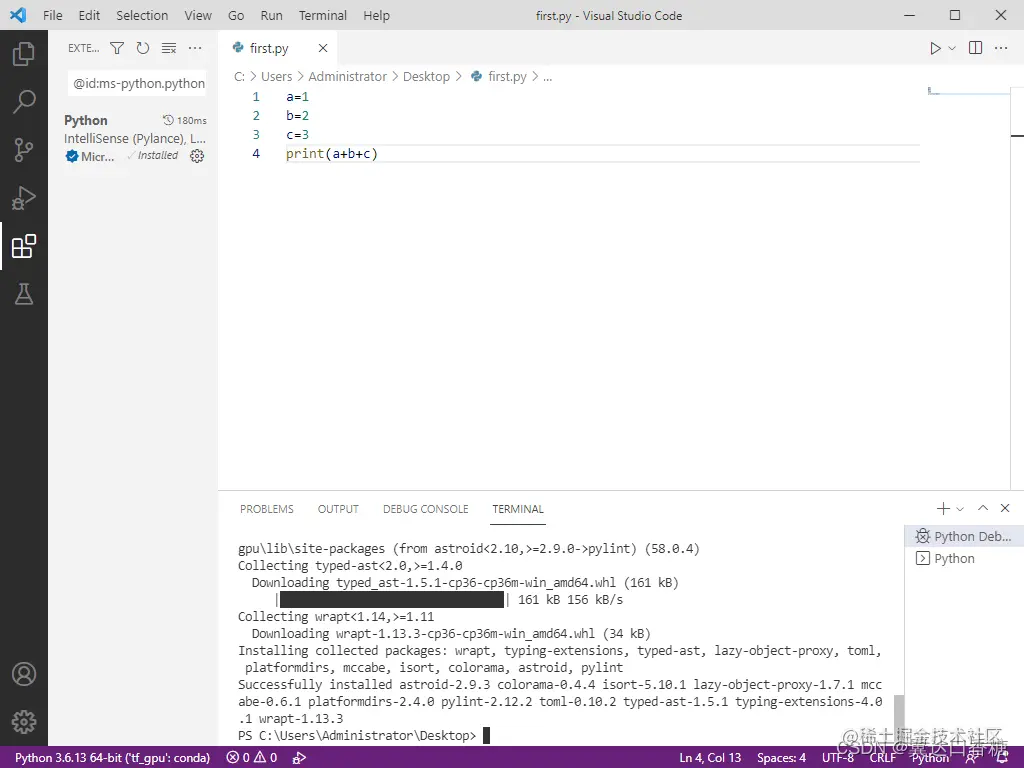
Task: Click the C: breadcrumb segment
Action: tap(239, 76)
